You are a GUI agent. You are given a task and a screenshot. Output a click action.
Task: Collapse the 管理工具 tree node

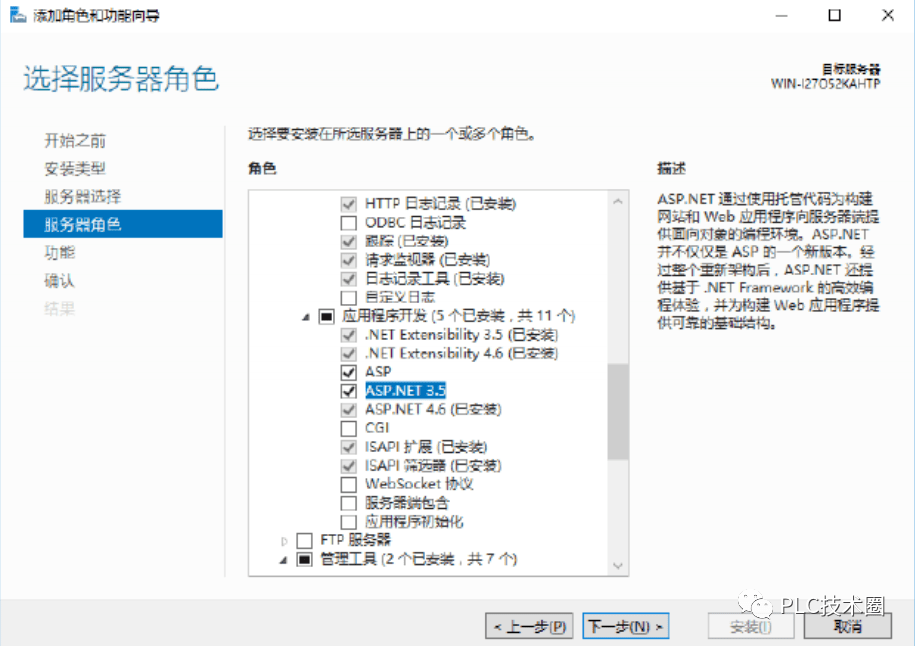tap(283, 560)
